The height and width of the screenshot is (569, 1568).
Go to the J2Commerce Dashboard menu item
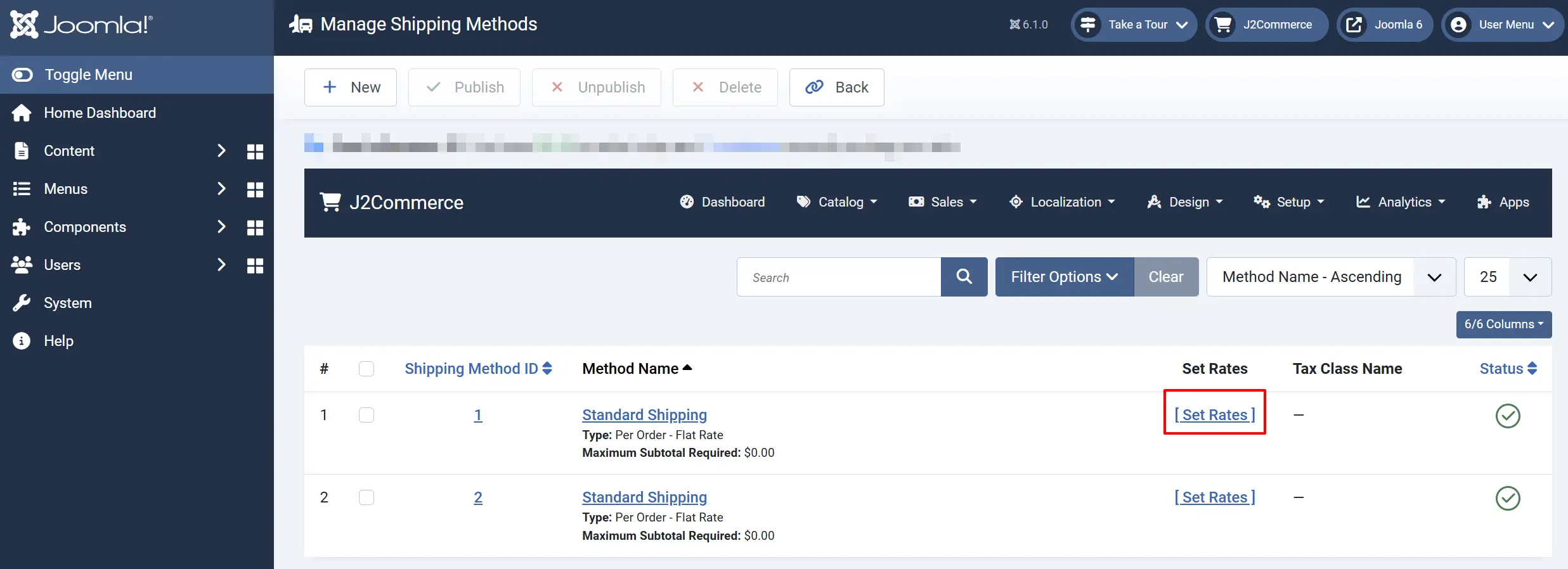(x=722, y=202)
